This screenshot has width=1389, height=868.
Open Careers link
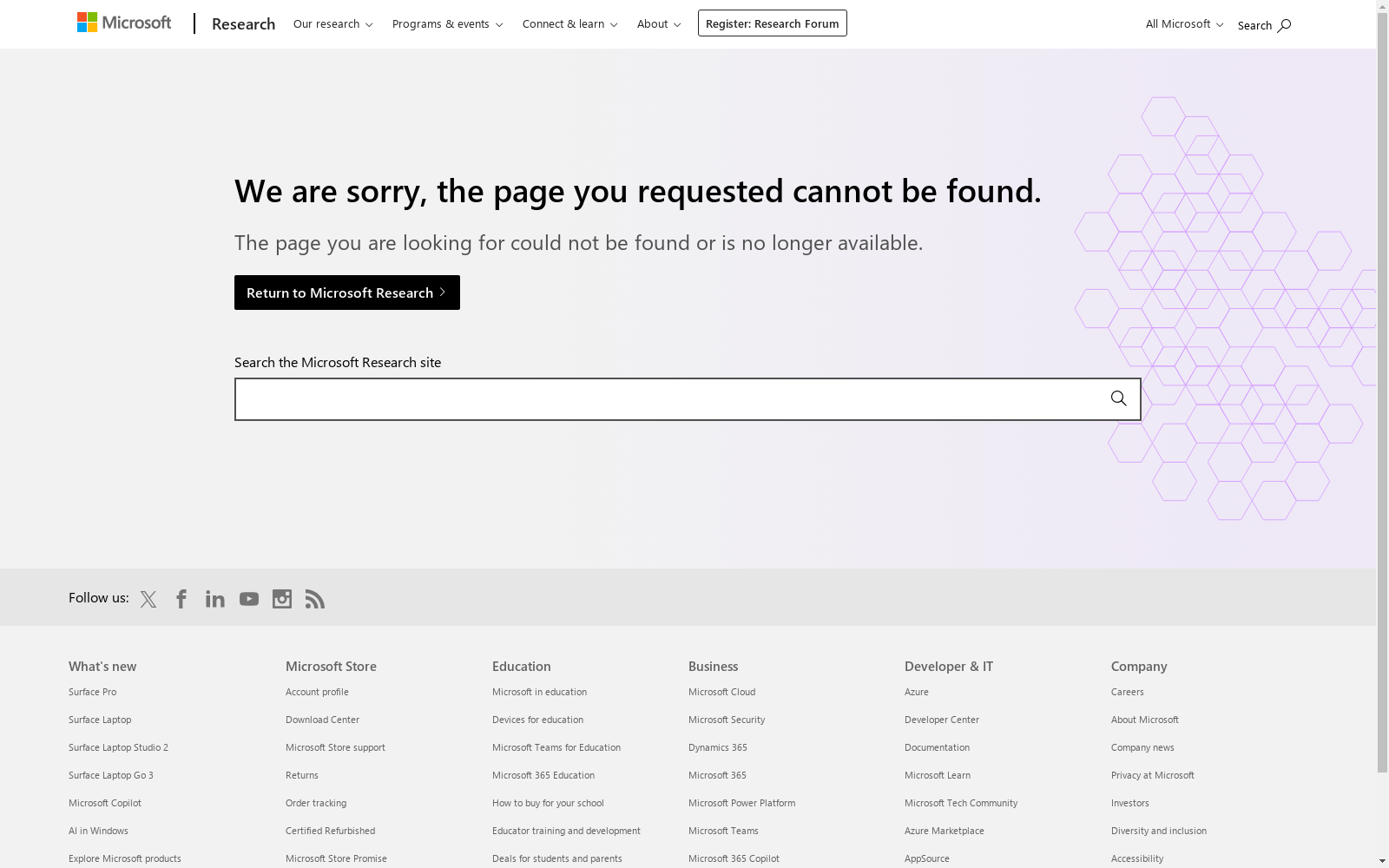click(x=1128, y=692)
